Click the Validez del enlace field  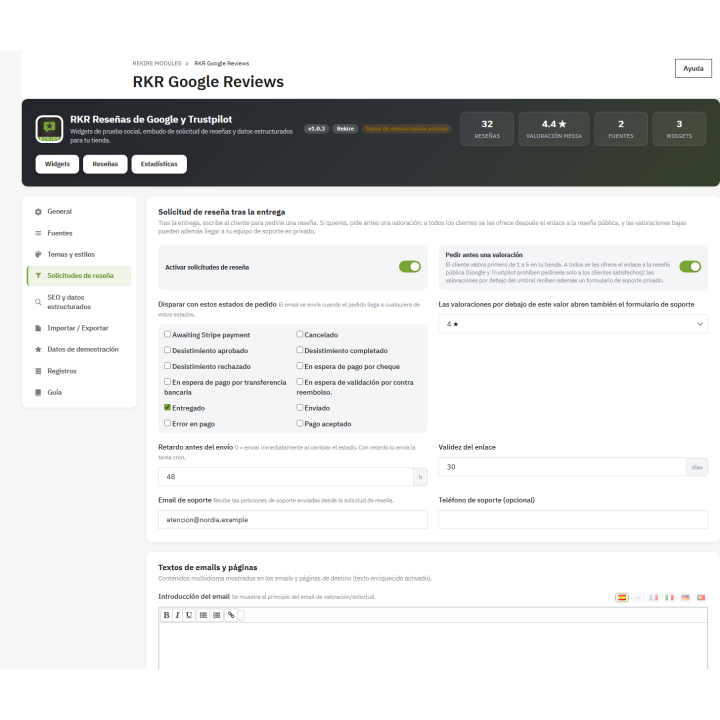(x=562, y=467)
